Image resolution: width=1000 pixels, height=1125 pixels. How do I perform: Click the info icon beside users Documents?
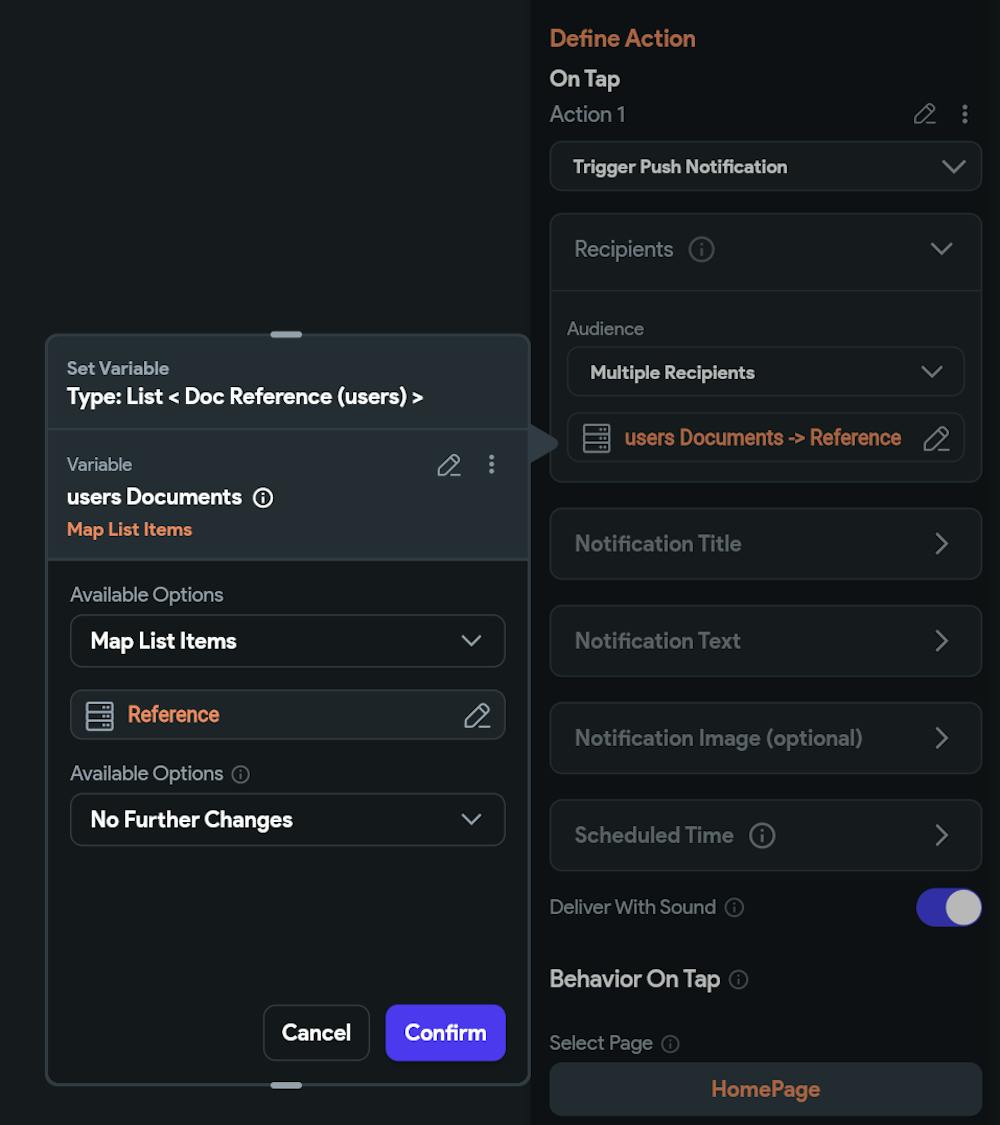coord(263,497)
